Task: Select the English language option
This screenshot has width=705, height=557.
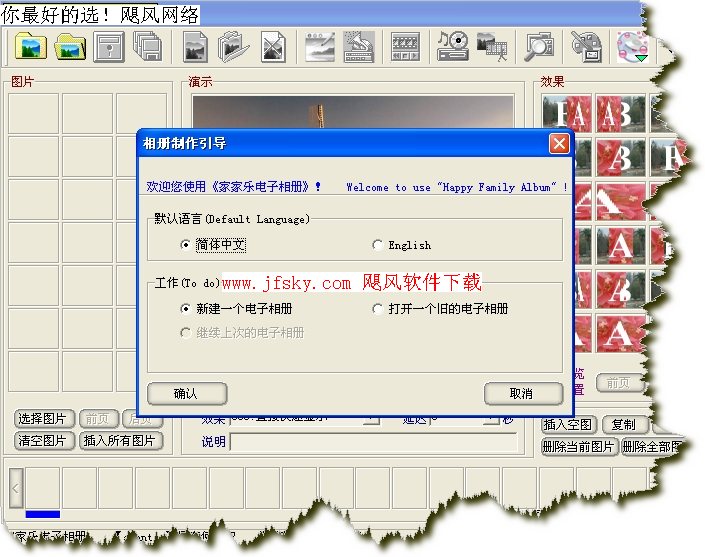Action: click(x=377, y=245)
